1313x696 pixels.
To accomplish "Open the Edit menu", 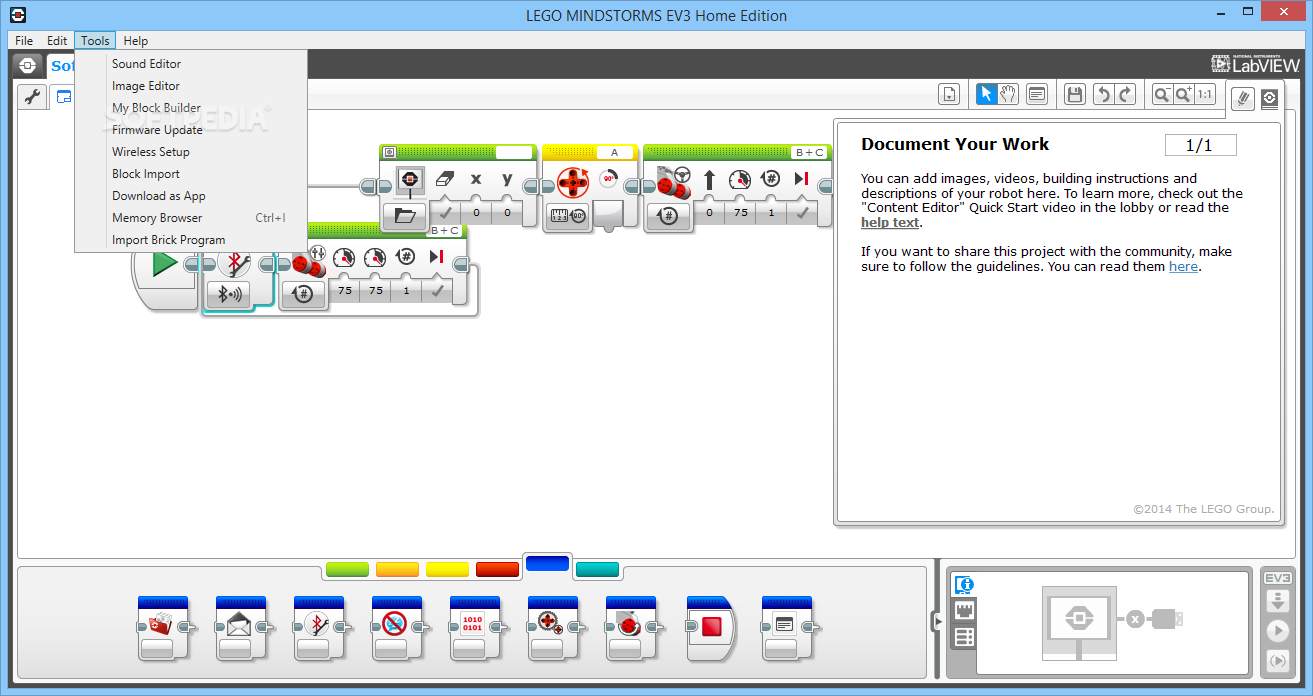I will [x=57, y=41].
